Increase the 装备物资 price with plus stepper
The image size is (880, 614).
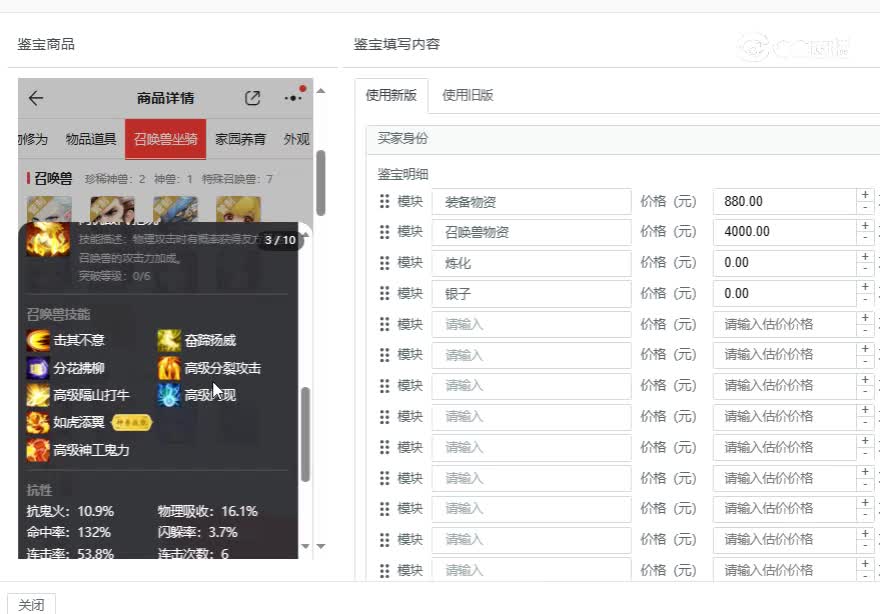[865, 195]
